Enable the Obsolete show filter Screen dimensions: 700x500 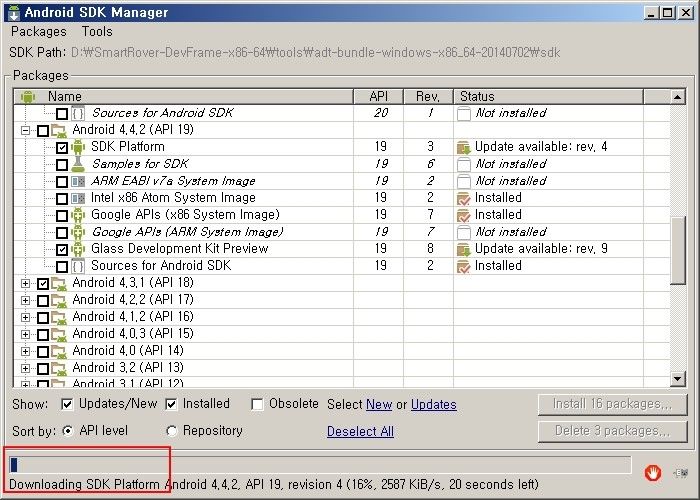coord(257,404)
